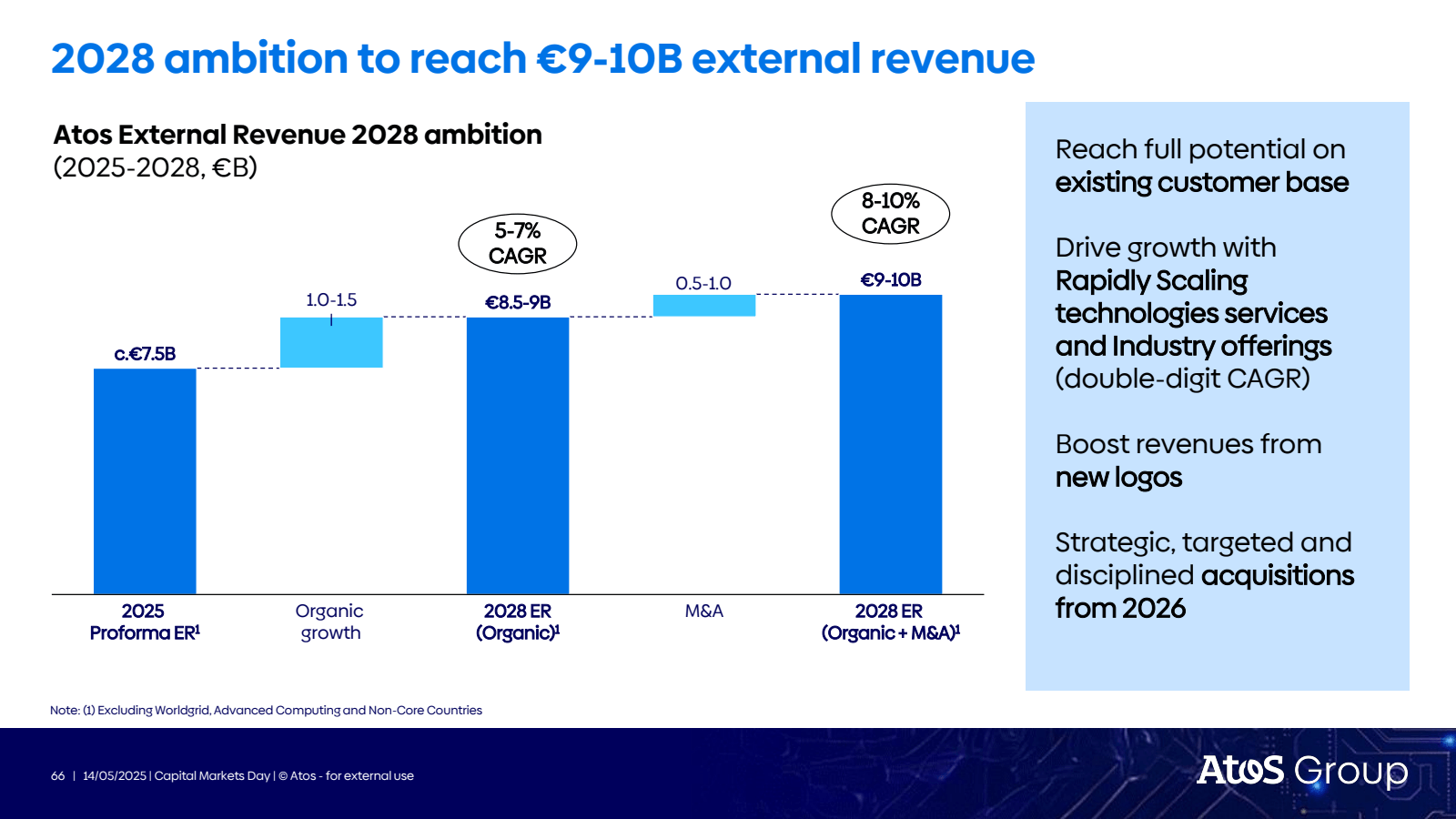Click the footer text with page number 66
This screenshot has width=1456, height=819.
tap(232, 776)
